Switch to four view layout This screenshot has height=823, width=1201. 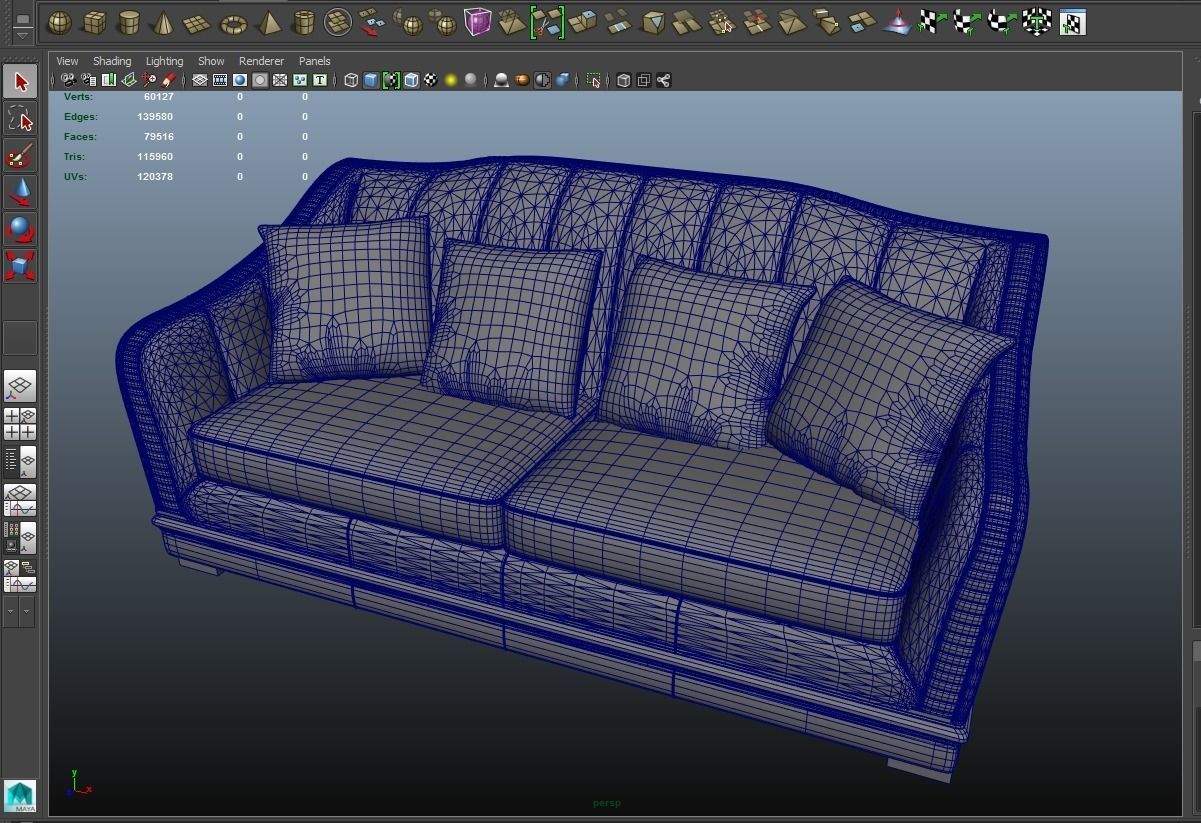click(20, 424)
